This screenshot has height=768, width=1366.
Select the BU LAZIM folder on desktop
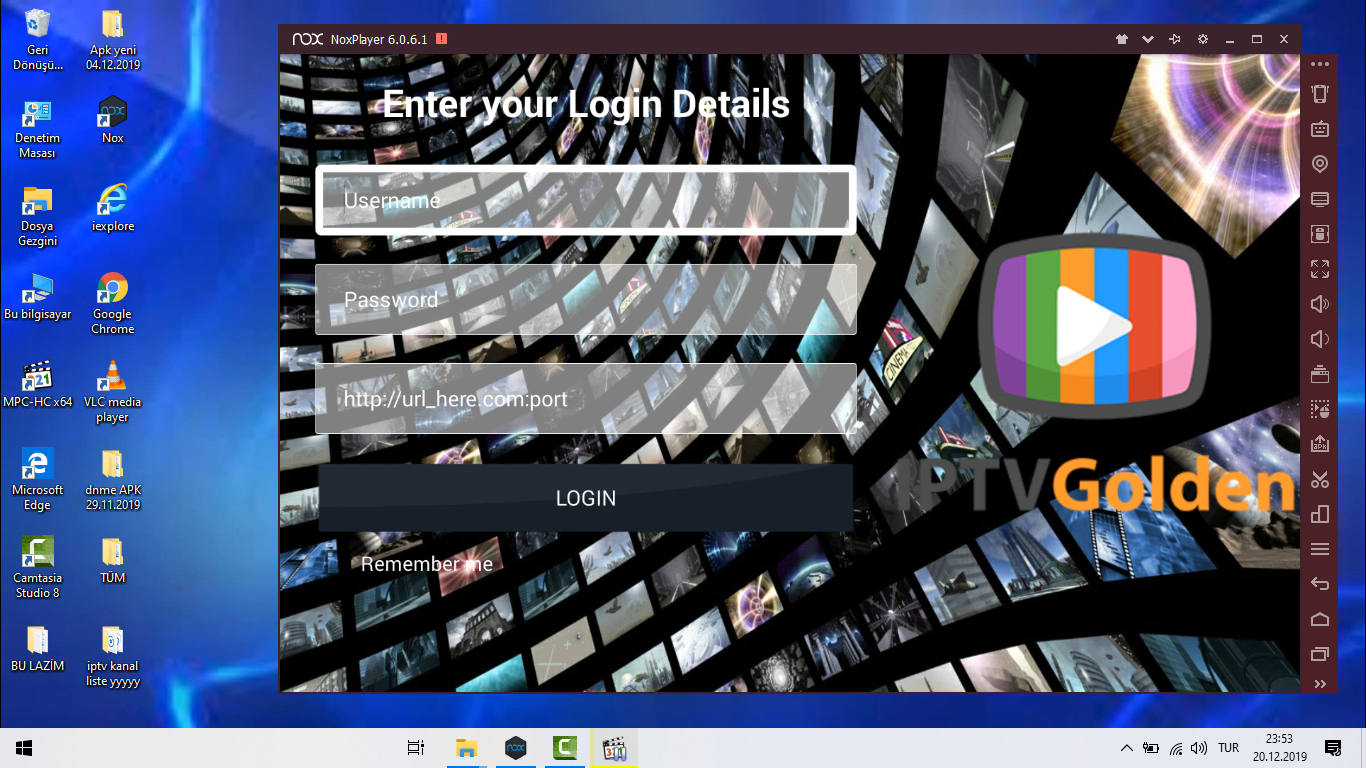click(38, 650)
